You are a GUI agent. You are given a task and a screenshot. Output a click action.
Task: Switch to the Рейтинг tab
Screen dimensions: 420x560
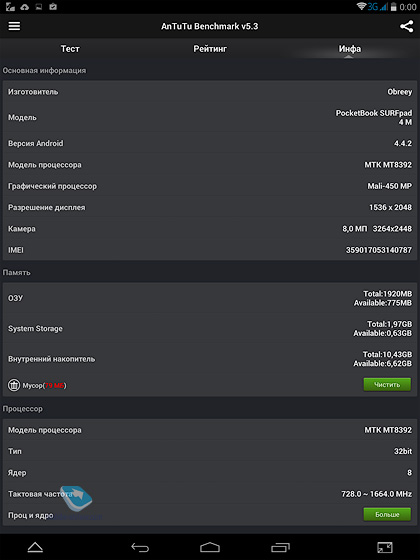pos(210,49)
